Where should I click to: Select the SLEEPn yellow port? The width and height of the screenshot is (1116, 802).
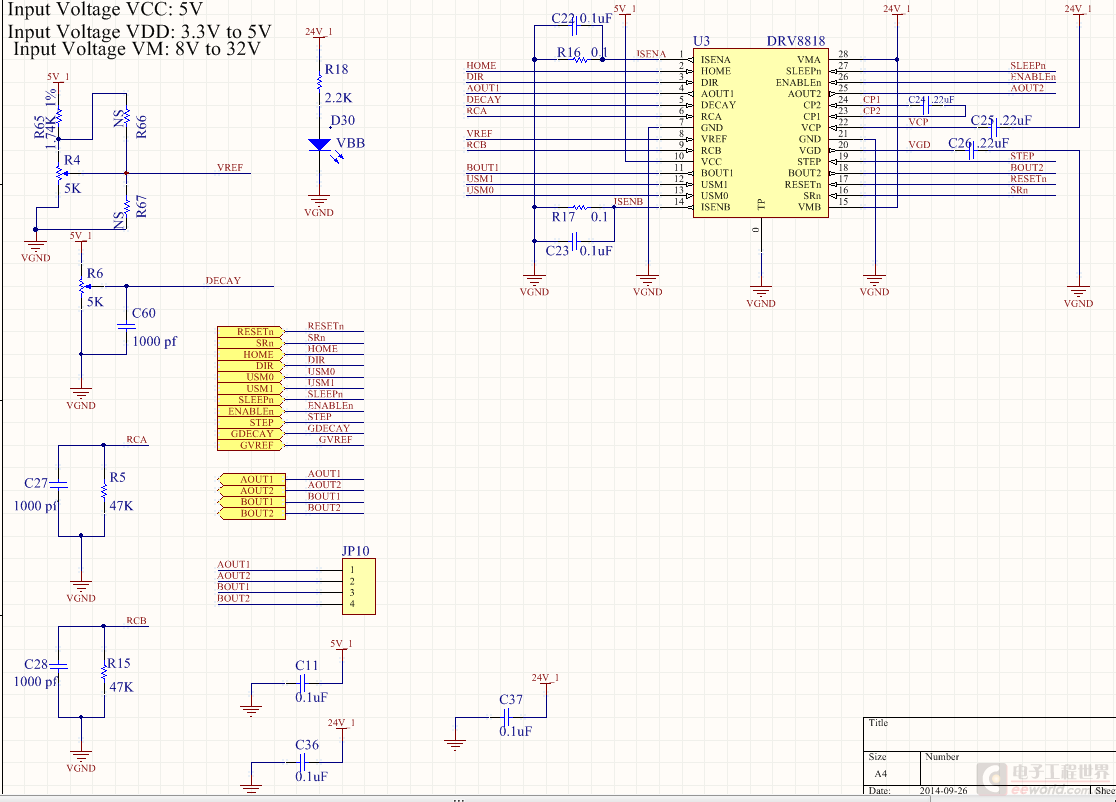251,400
